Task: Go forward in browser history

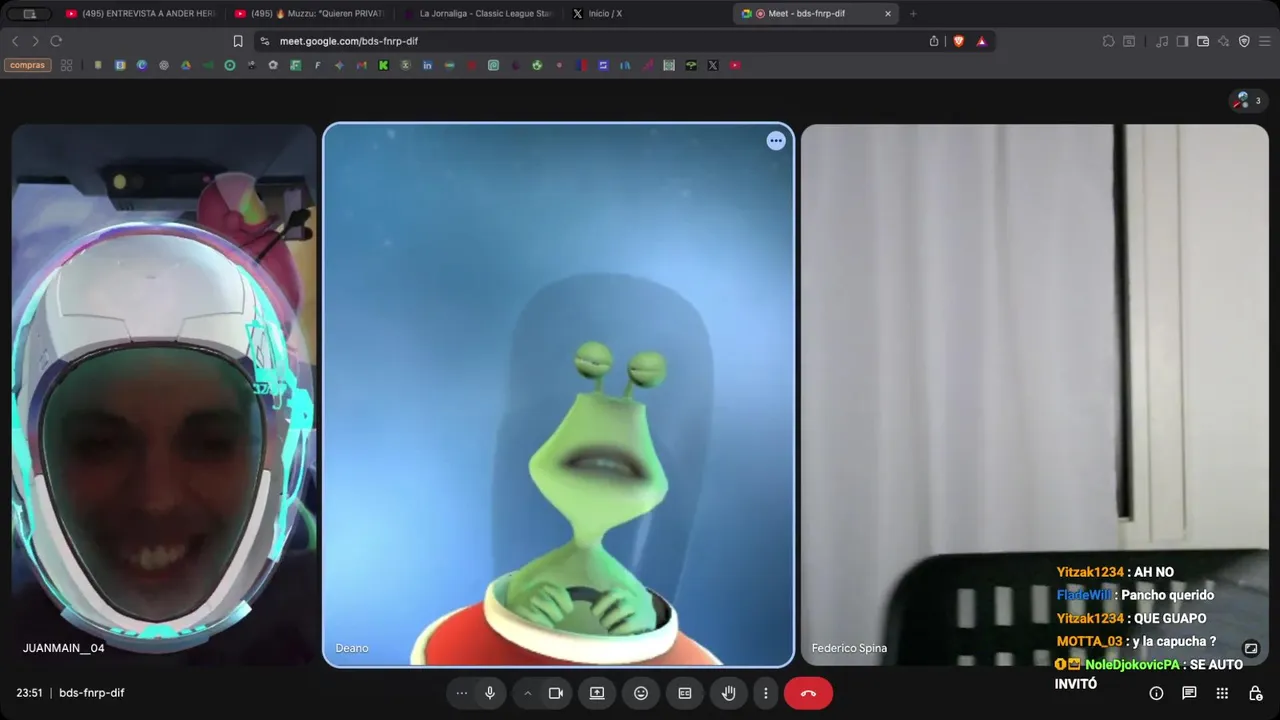Action: [x=35, y=41]
